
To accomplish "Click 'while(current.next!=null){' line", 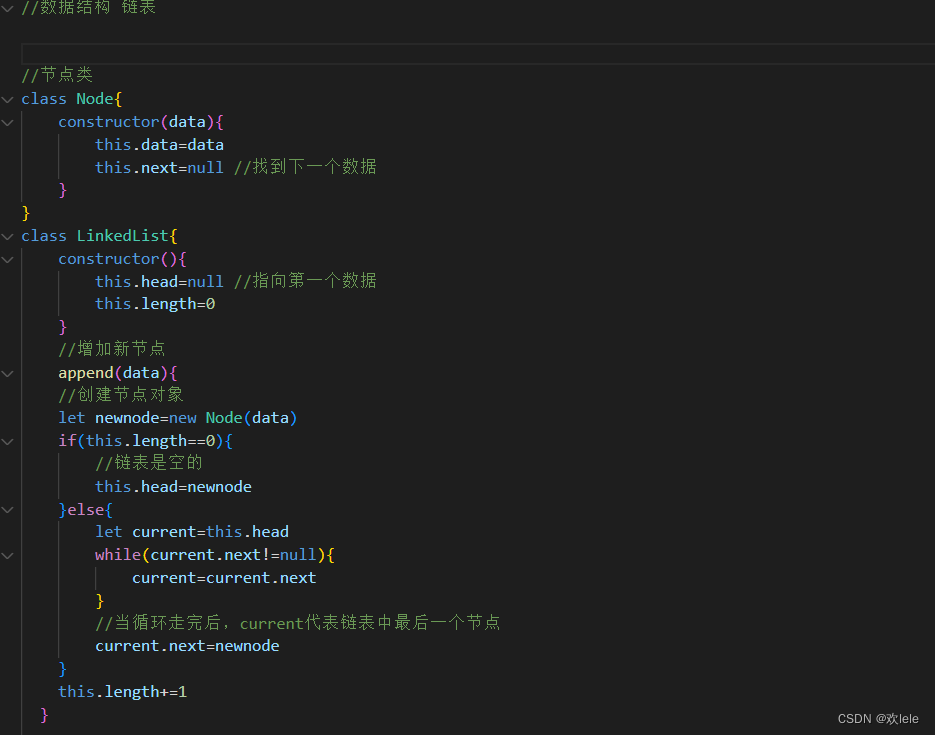I will click(x=215, y=555).
